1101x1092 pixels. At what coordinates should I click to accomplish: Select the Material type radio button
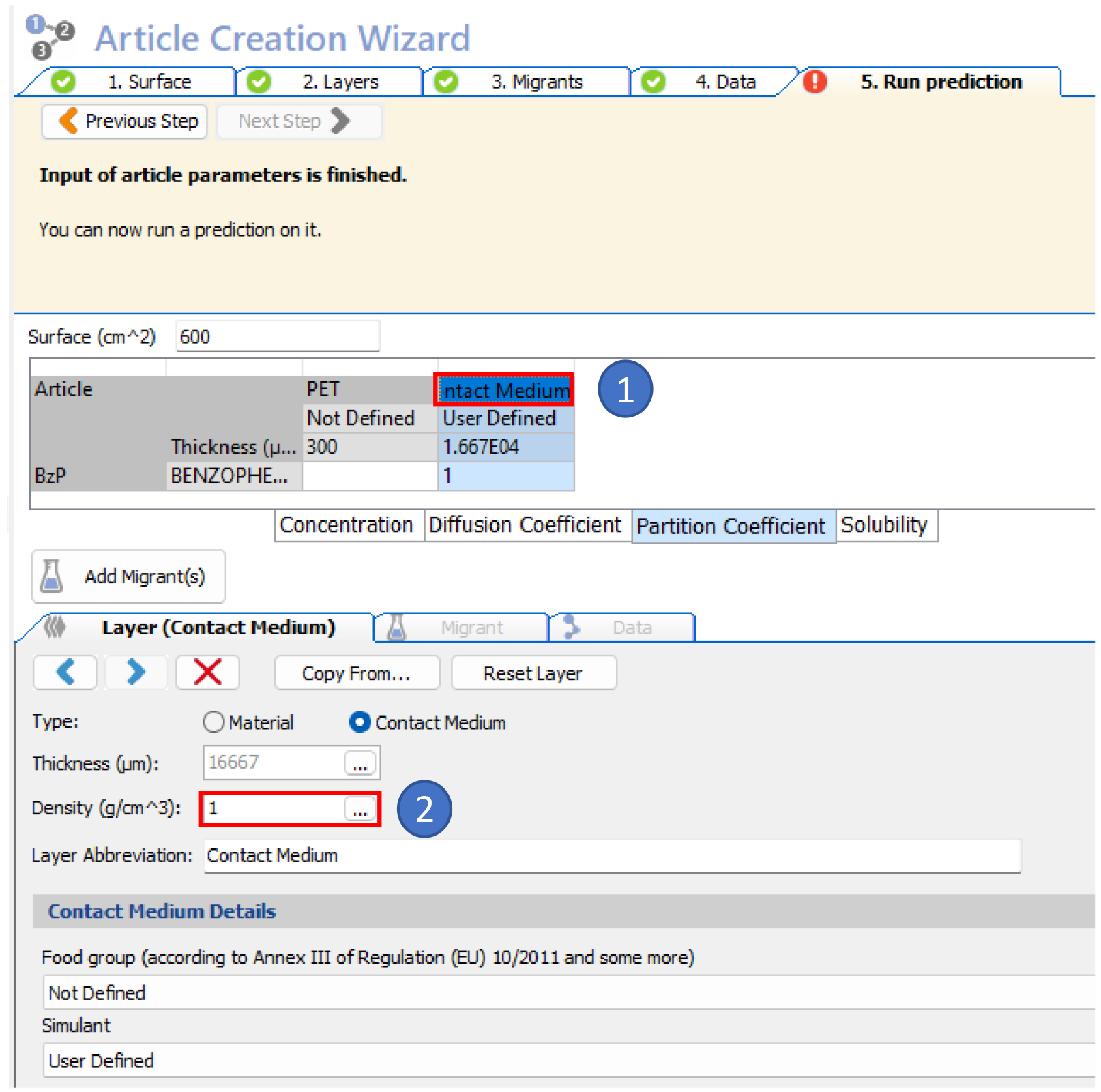point(214,722)
